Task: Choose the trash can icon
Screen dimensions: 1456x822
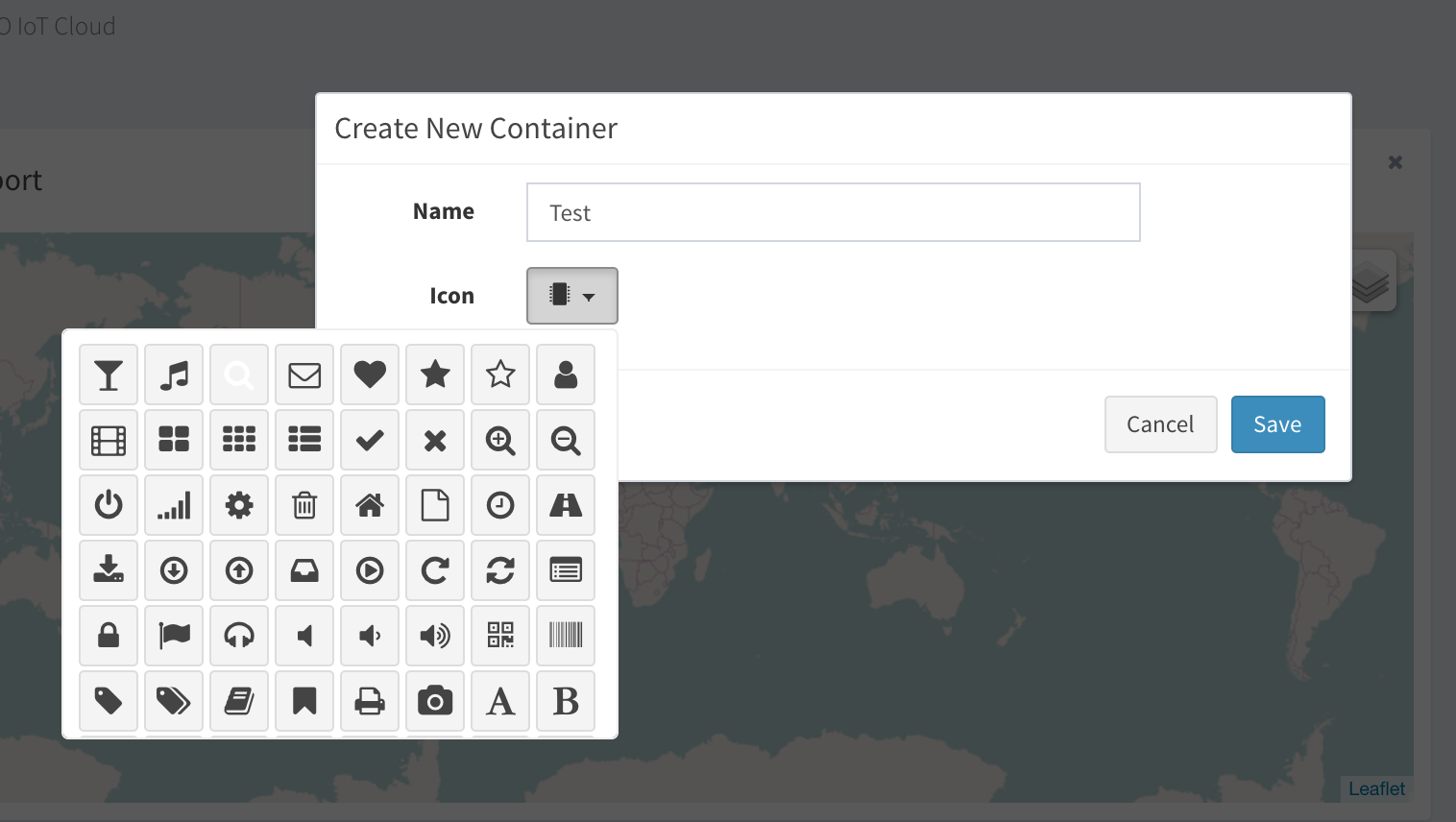Action: (x=304, y=505)
